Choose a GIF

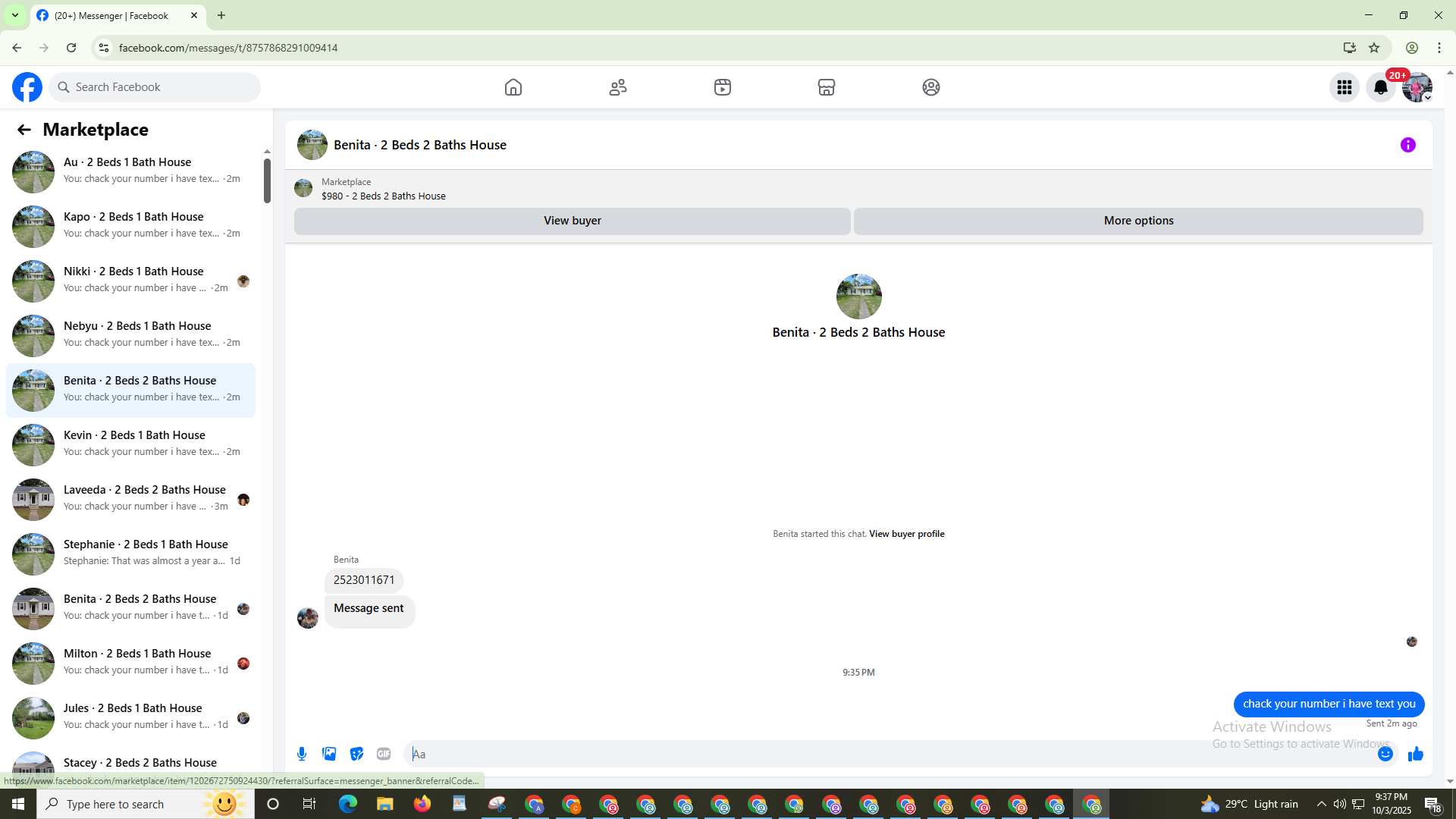[384, 754]
